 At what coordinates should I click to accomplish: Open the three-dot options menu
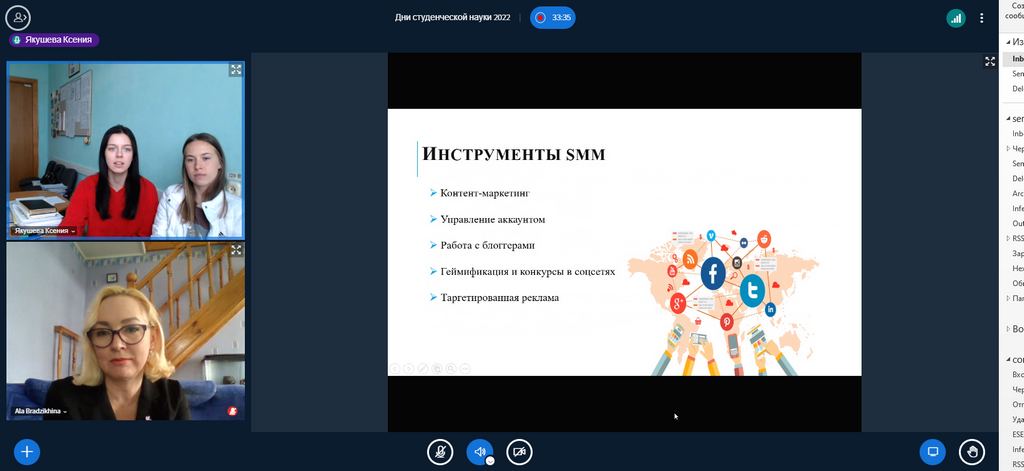pos(982,18)
